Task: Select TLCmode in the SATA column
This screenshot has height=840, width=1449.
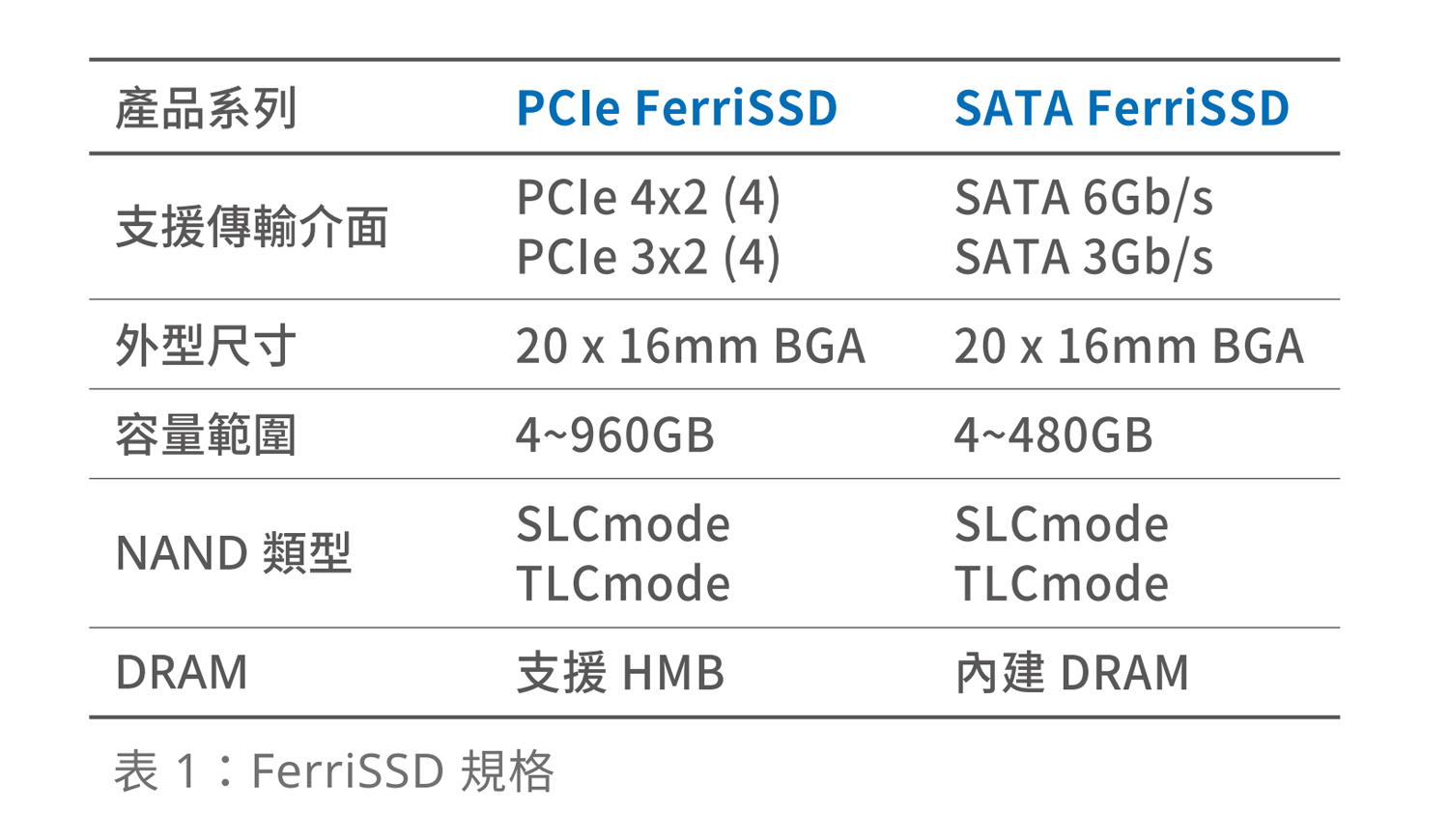Action: [x=1061, y=584]
